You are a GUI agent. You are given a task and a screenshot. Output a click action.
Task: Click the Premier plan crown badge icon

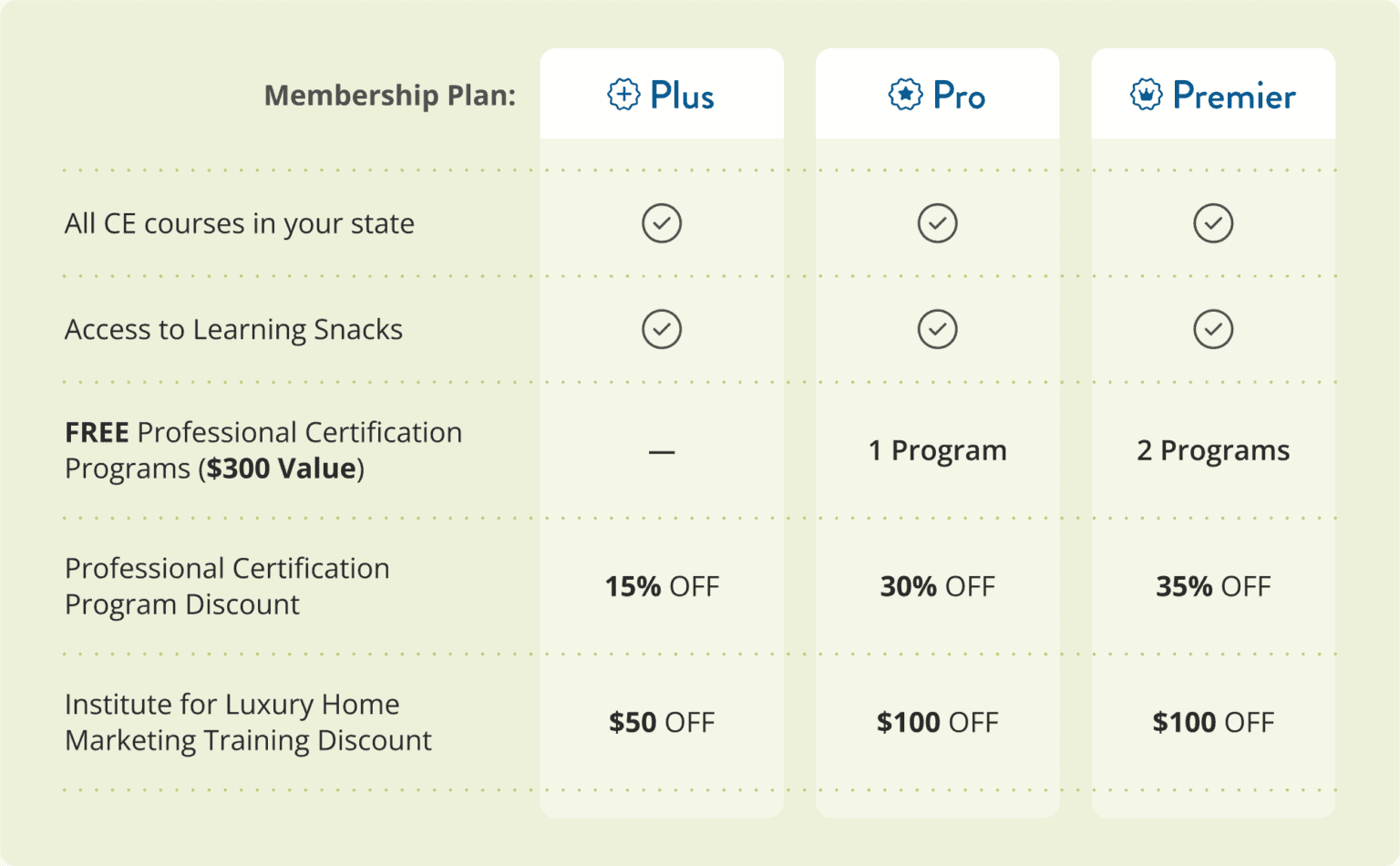pyautogui.click(x=1147, y=94)
